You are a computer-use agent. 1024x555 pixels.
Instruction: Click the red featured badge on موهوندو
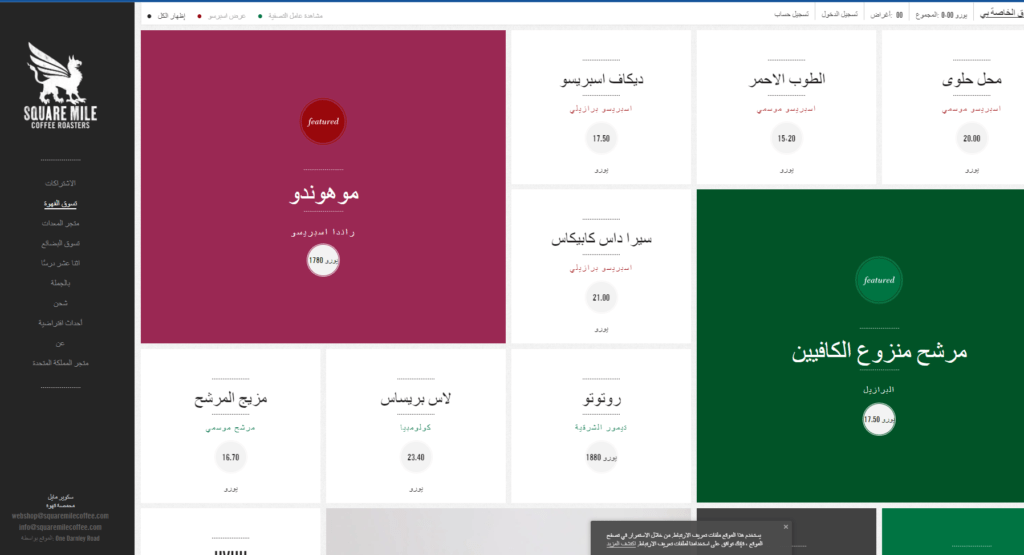pos(323,121)
